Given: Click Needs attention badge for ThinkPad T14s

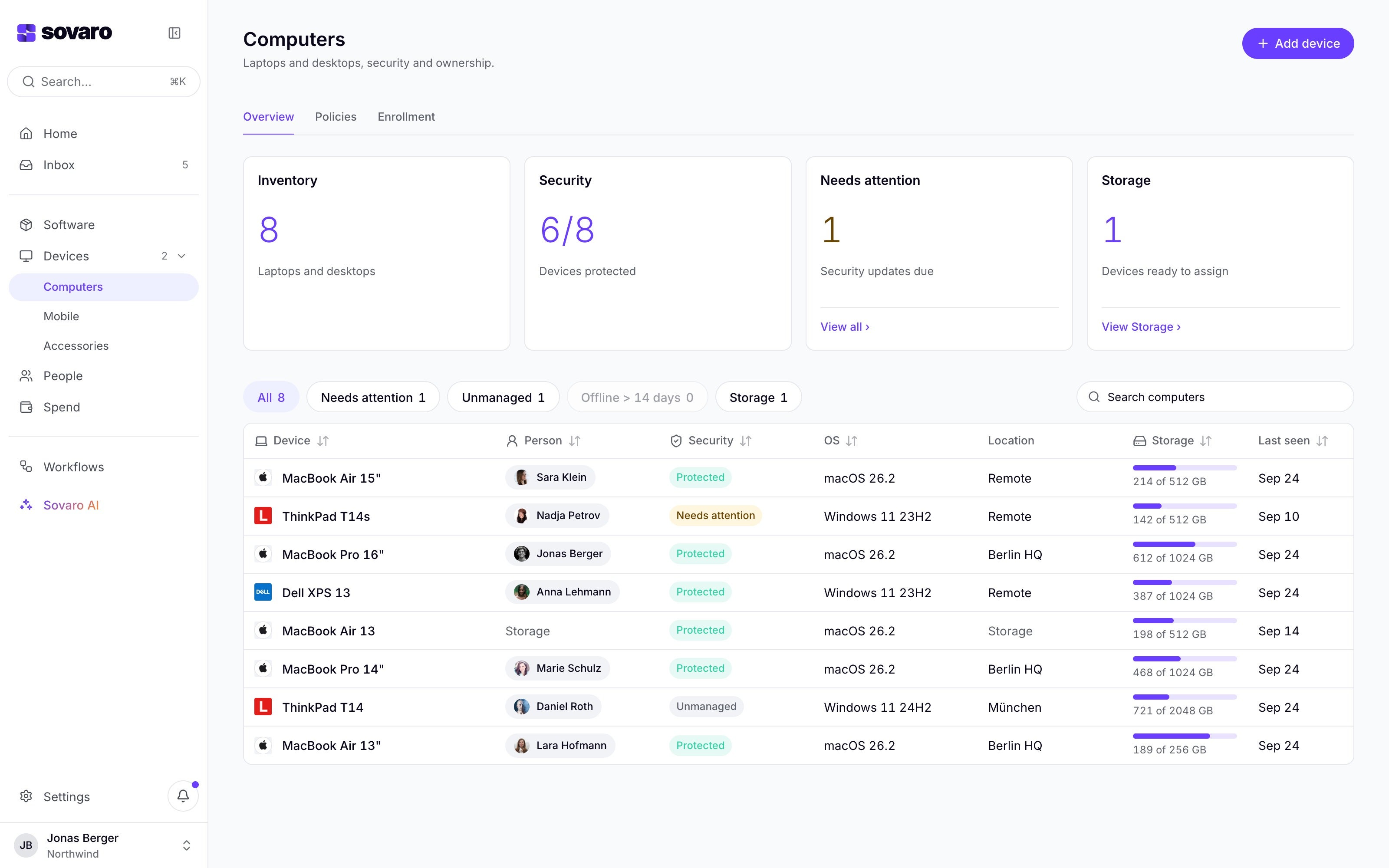Looking at the screenshot, I should [x=715, y=516].
